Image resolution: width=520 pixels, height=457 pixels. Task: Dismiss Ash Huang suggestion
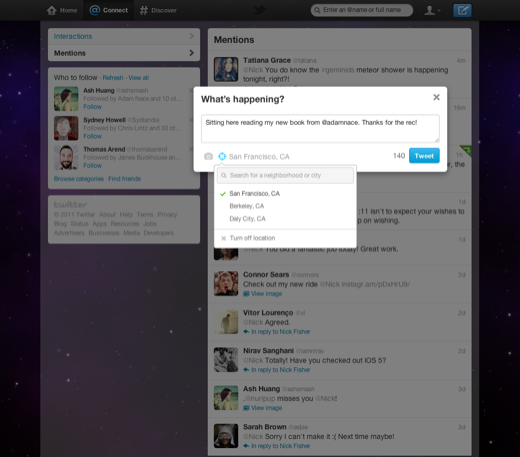(x=191, y=90)
